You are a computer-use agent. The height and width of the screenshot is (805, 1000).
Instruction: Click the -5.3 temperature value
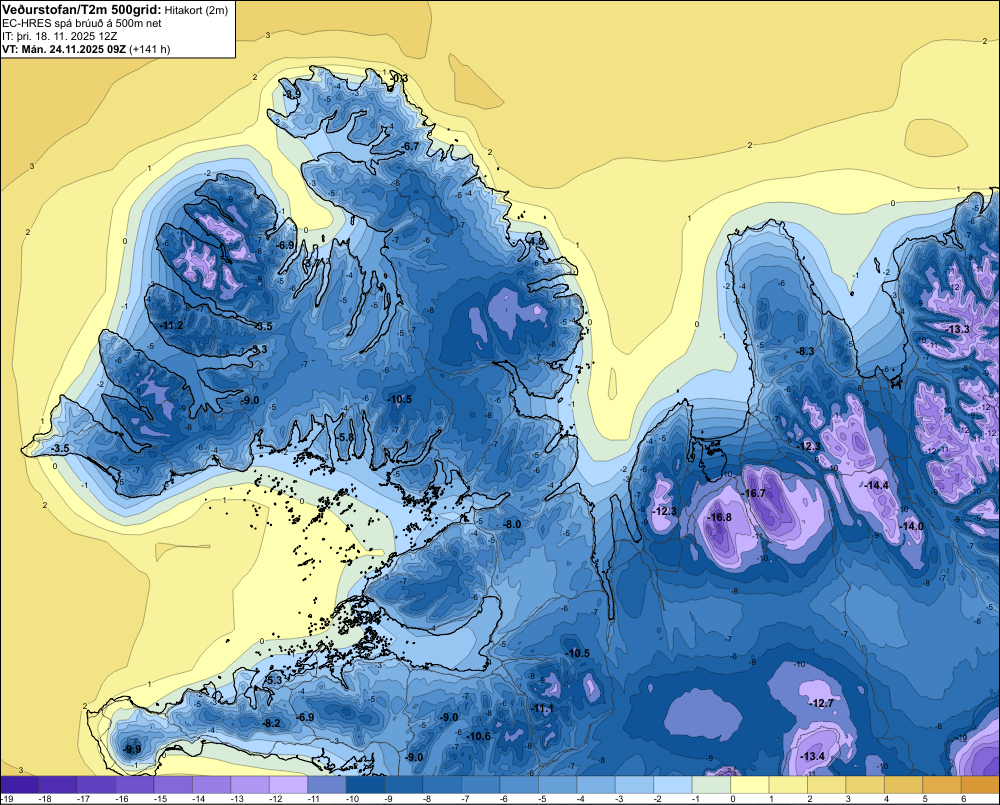(x=273, y=681)
